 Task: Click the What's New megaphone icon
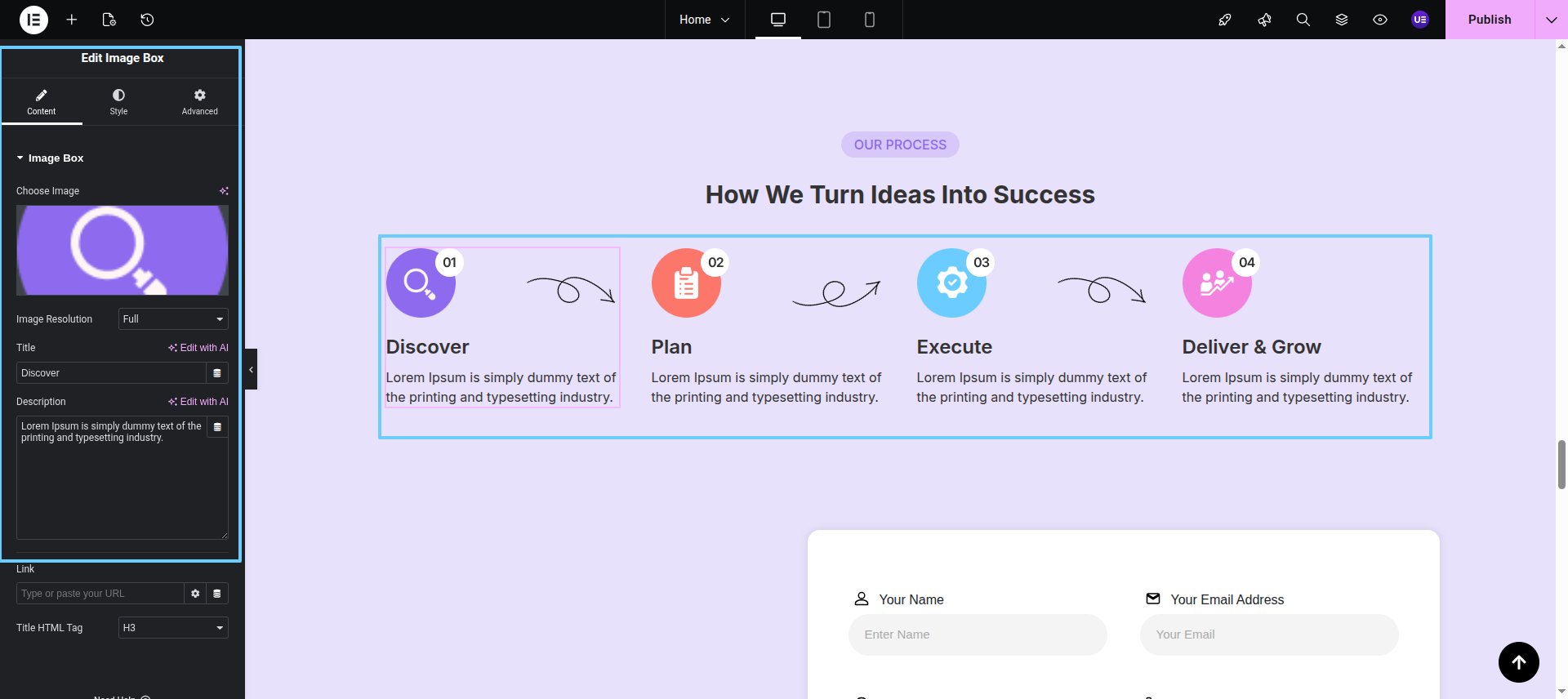[1264, 20]
